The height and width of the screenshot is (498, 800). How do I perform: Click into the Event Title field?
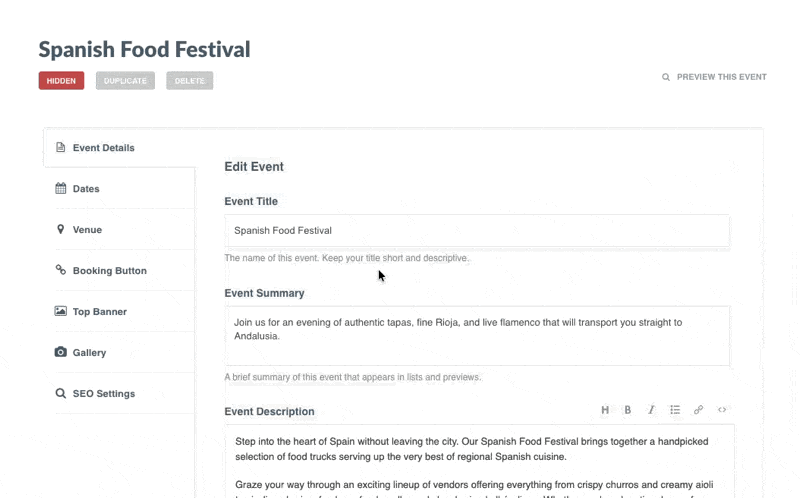click(x=476, y=231)
